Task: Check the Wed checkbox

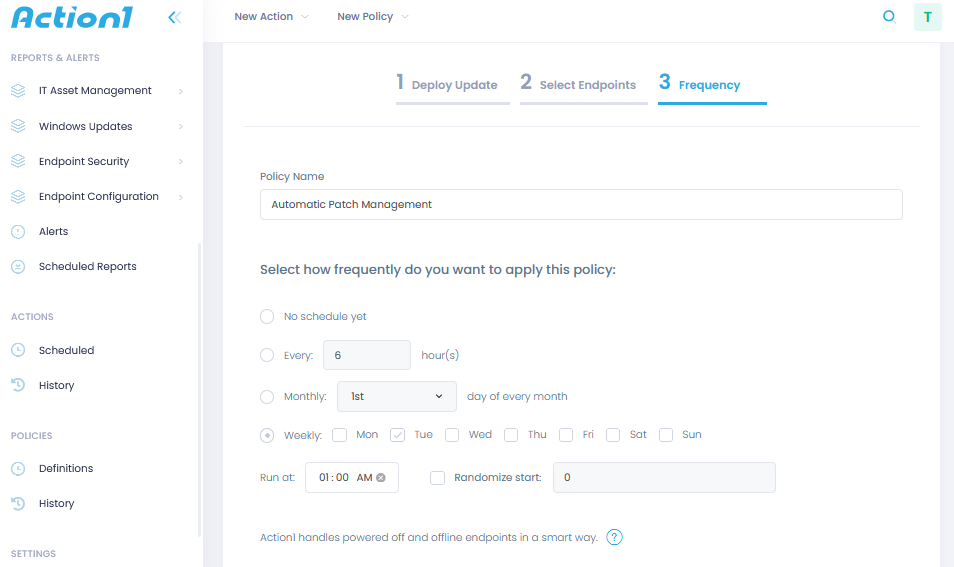Action: [x=452, y=435]
